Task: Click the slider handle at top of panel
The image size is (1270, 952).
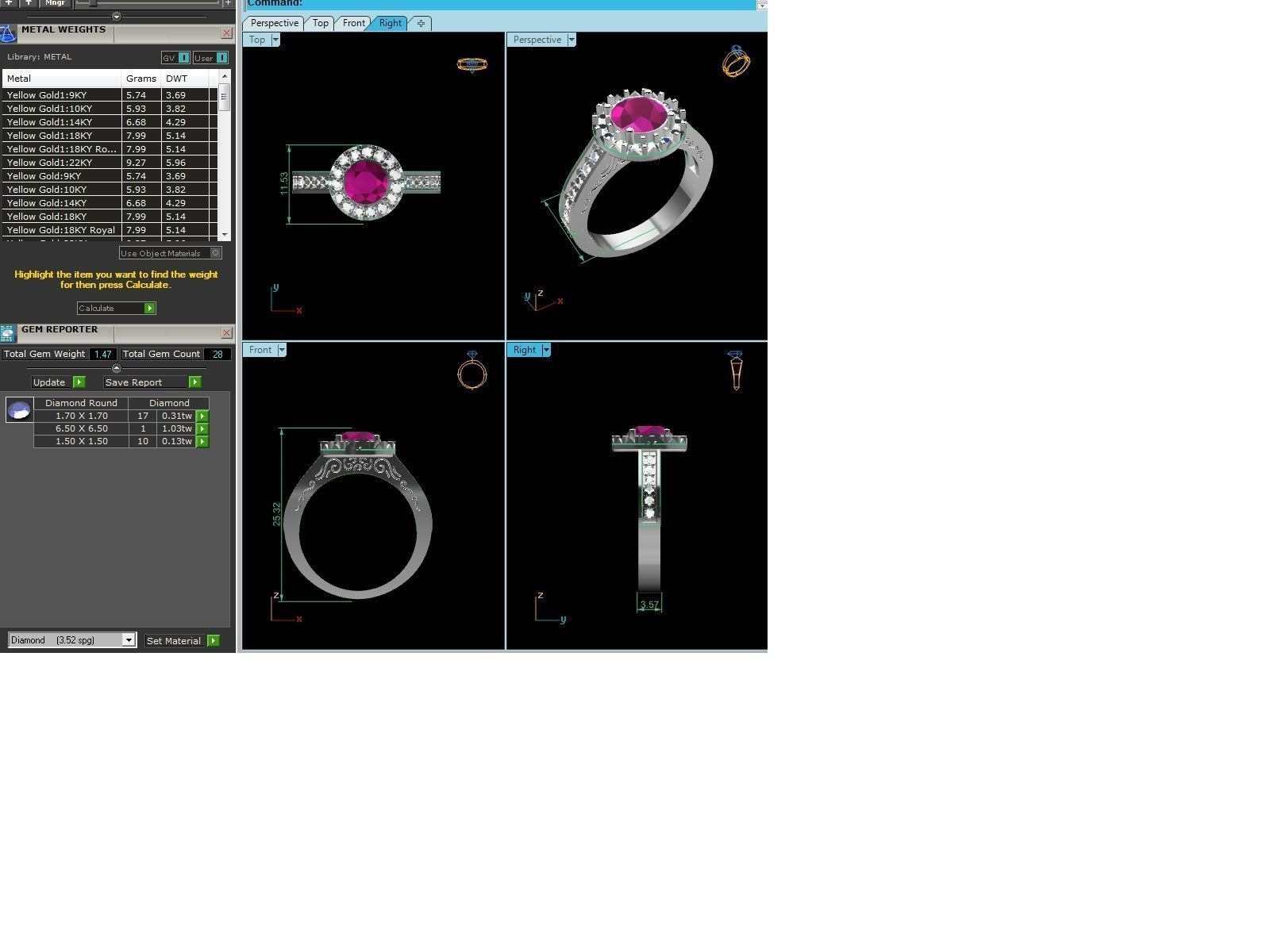Action: click(93, 3)
